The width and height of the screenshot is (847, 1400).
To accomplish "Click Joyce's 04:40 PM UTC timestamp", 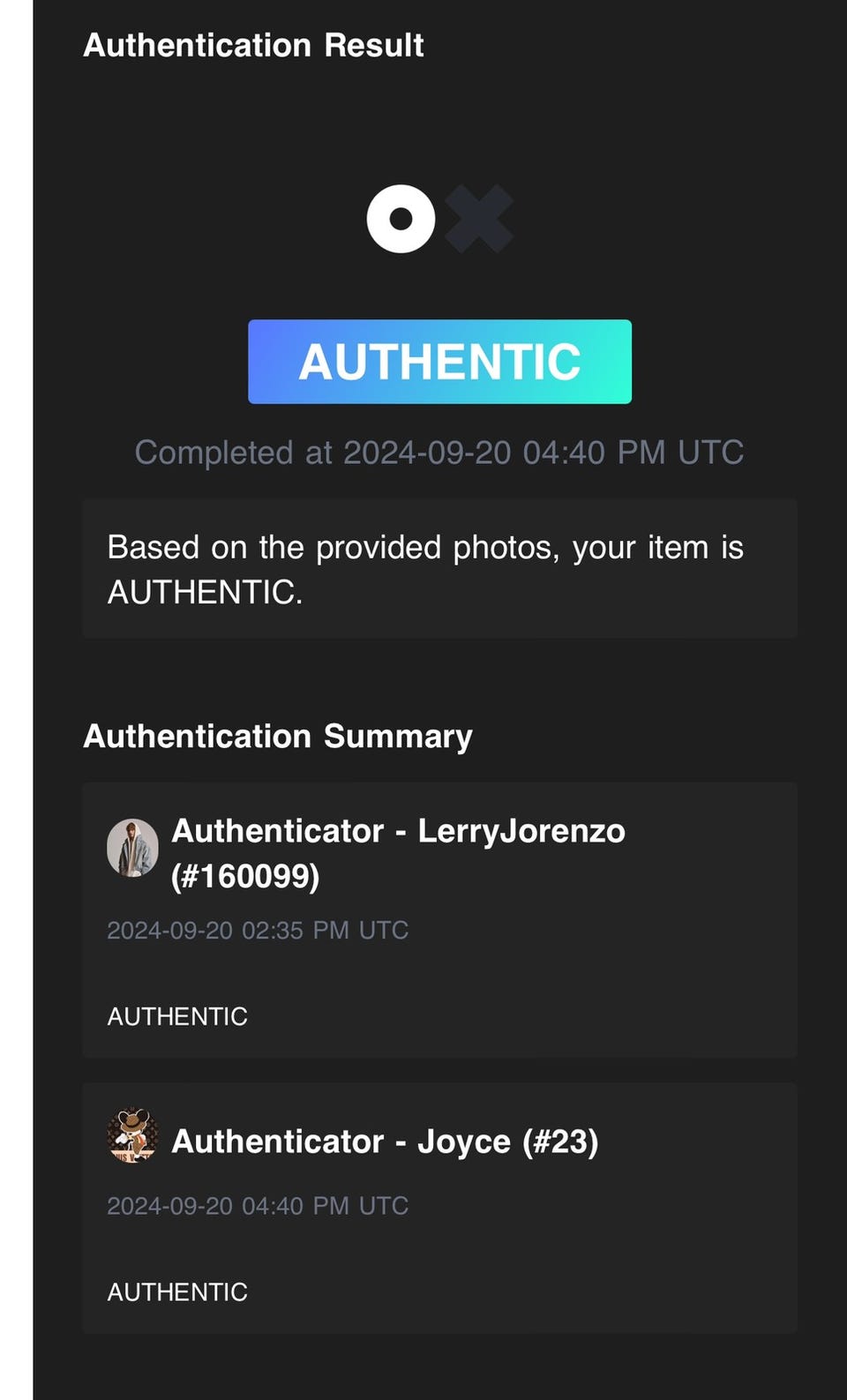I will [258, 1206].
